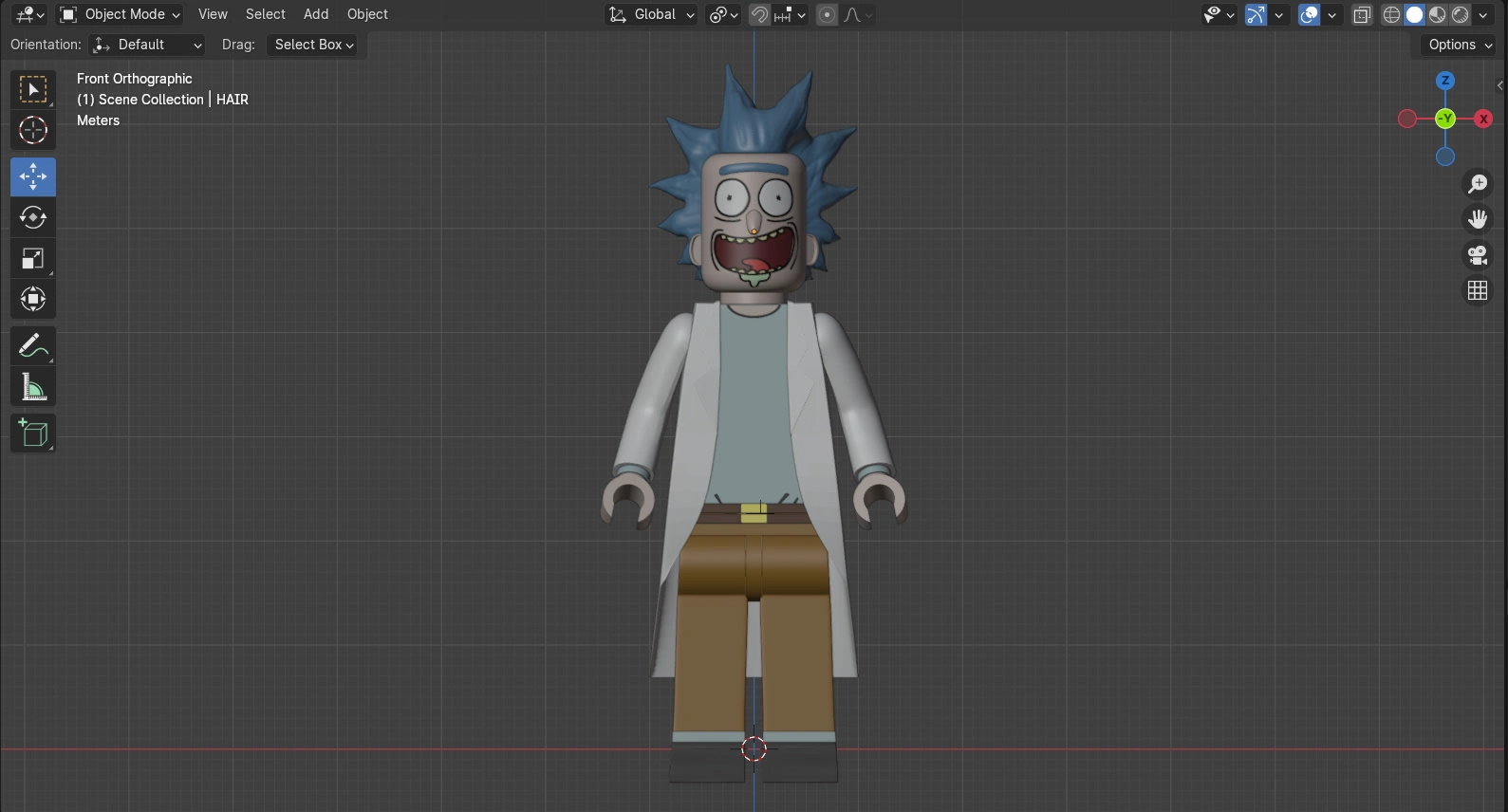1508x812 pixels.
Task: Switch to wireframe viewport shading
Action: (x=1391, y=14)
